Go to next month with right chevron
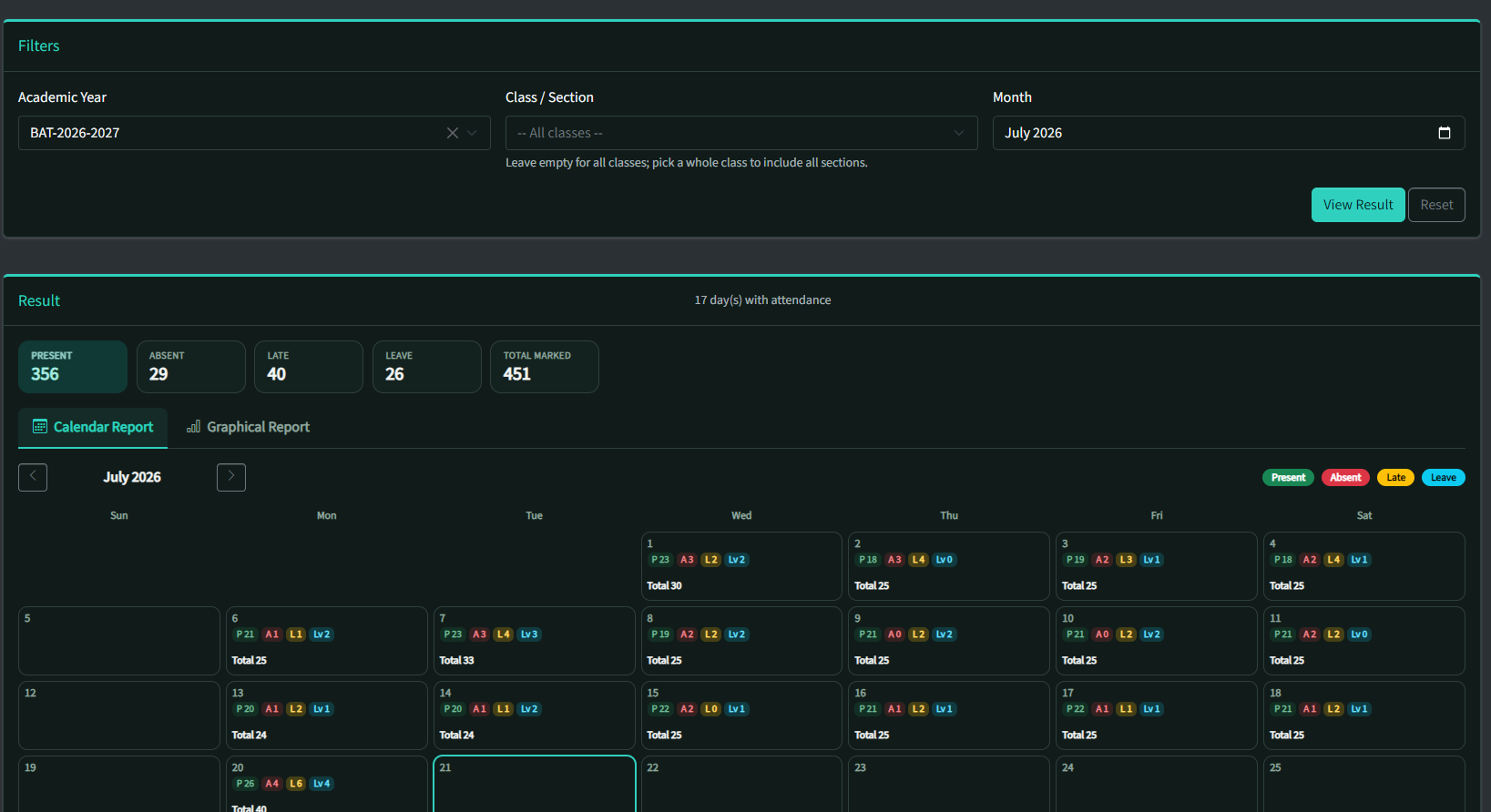Screen dimensions: 1491x812 tap(231, 477)
